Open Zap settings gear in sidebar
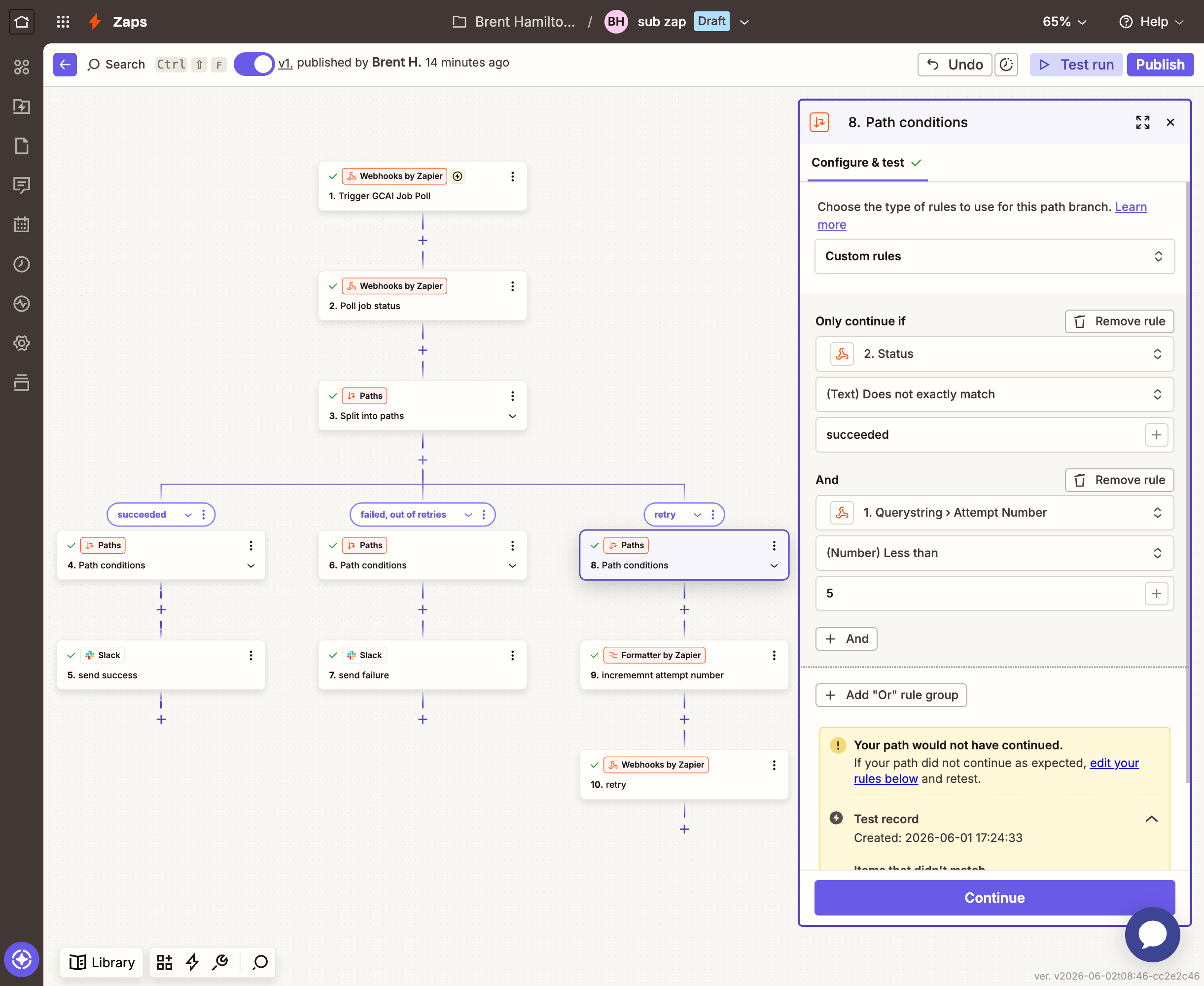The image size is (1204, 986). click(22, 343)
